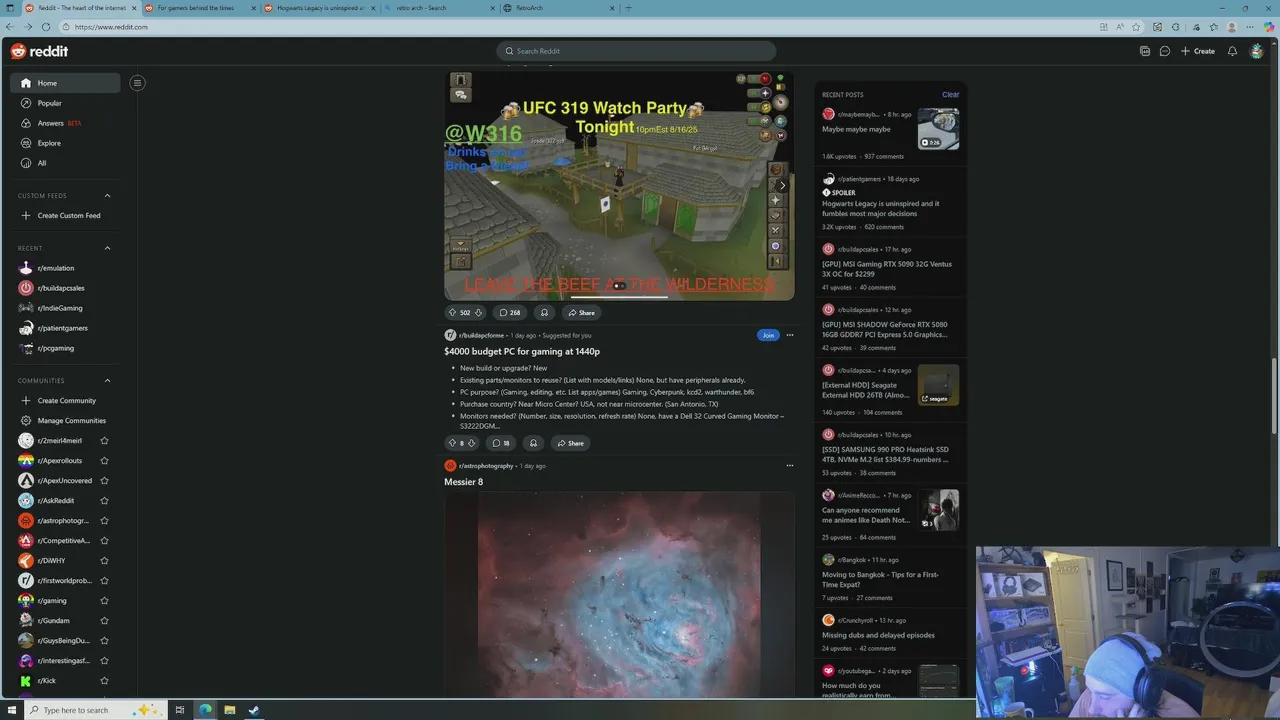Open All feed in sidebar
This screenshot has width=1280, height=720.
click(65, 163)
